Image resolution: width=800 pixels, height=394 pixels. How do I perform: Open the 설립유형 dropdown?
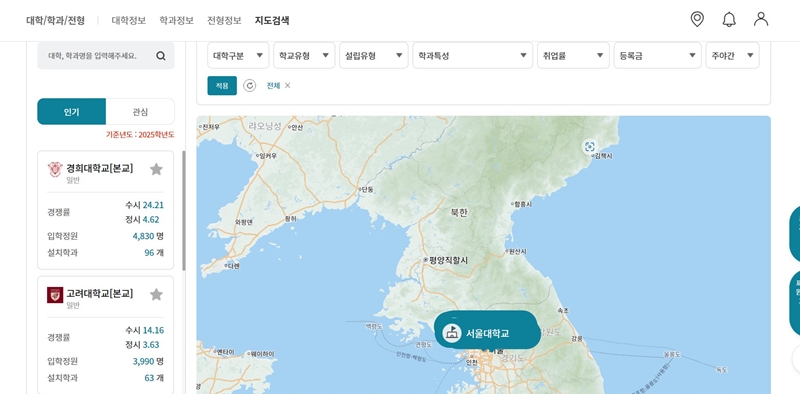click(374, 56)
